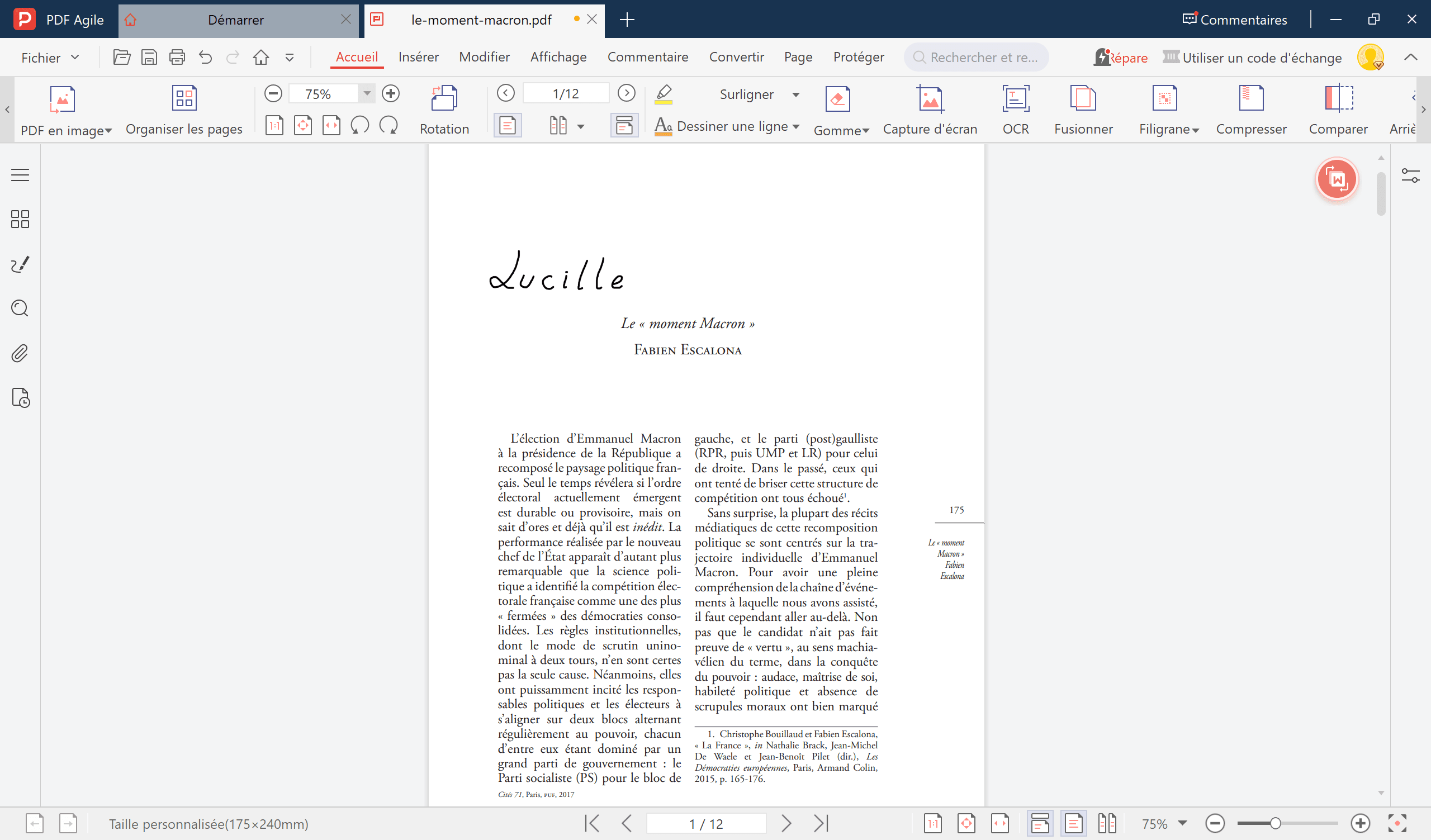Enable fit page view in the ribbon
Viewport: 1431px width, 840px height.
302,125
